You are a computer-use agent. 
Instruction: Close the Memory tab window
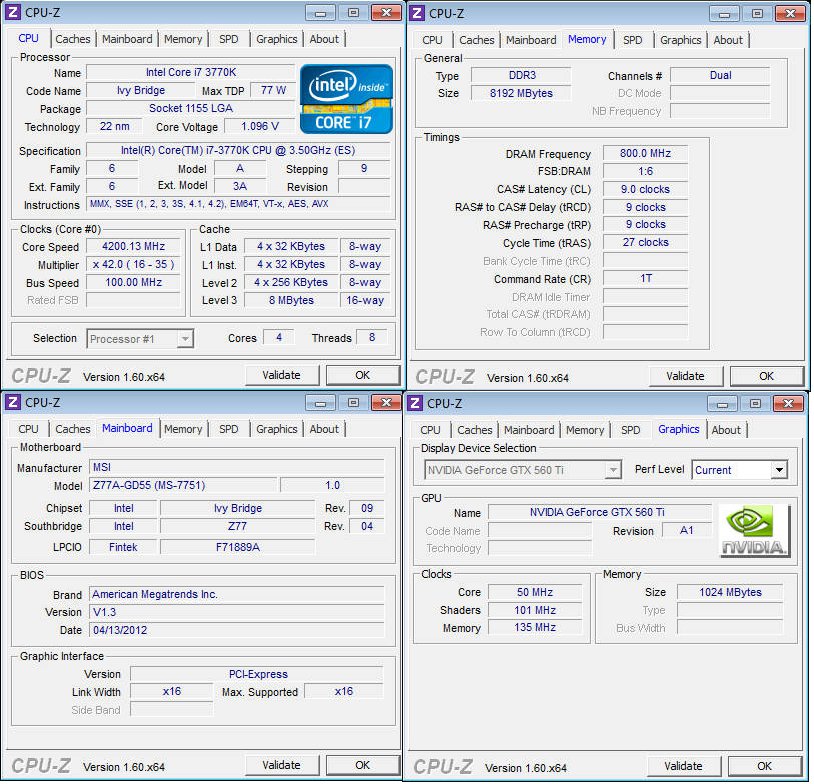(x=790, y=14)
